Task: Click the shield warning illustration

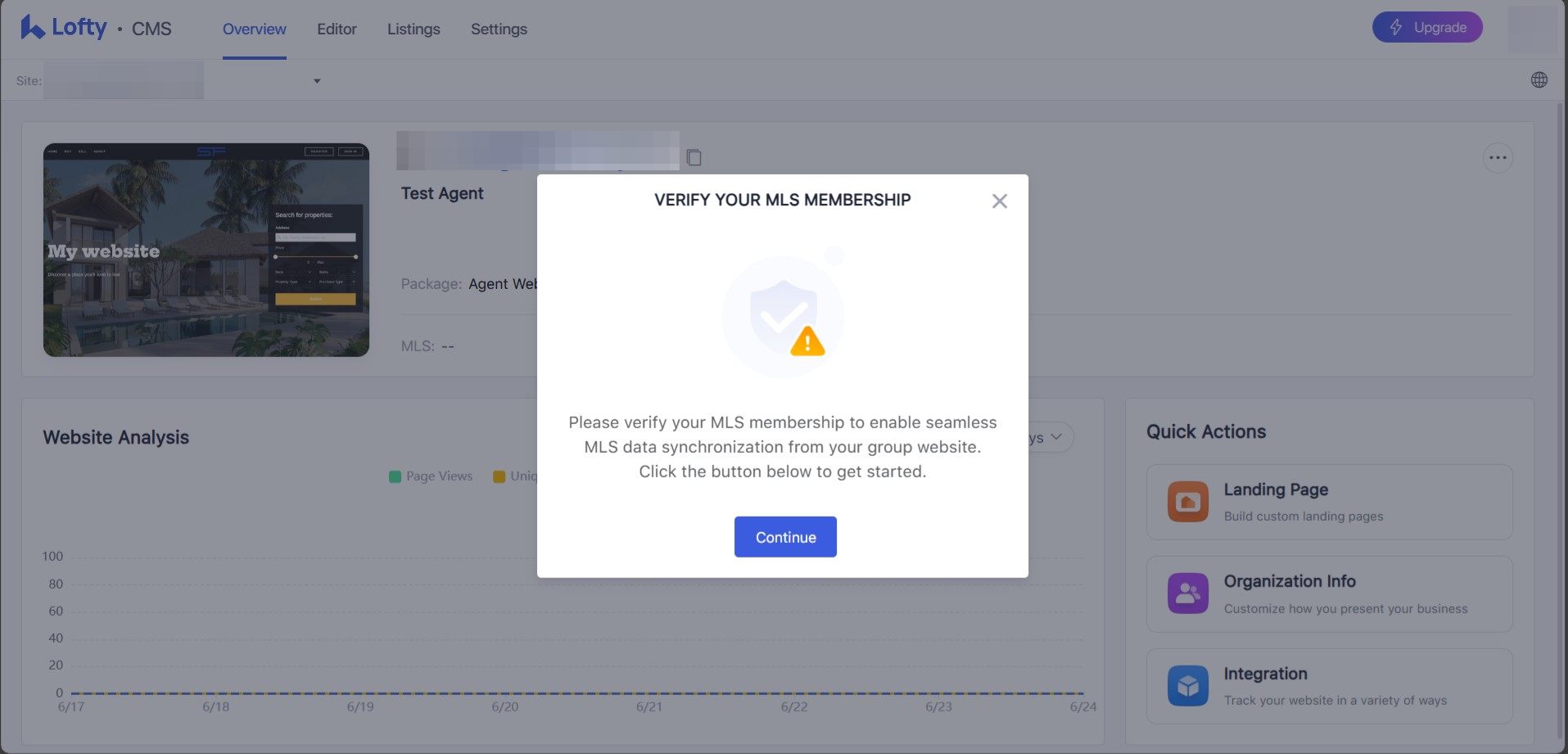Action: pyautogui.click(x=784, y=317)
